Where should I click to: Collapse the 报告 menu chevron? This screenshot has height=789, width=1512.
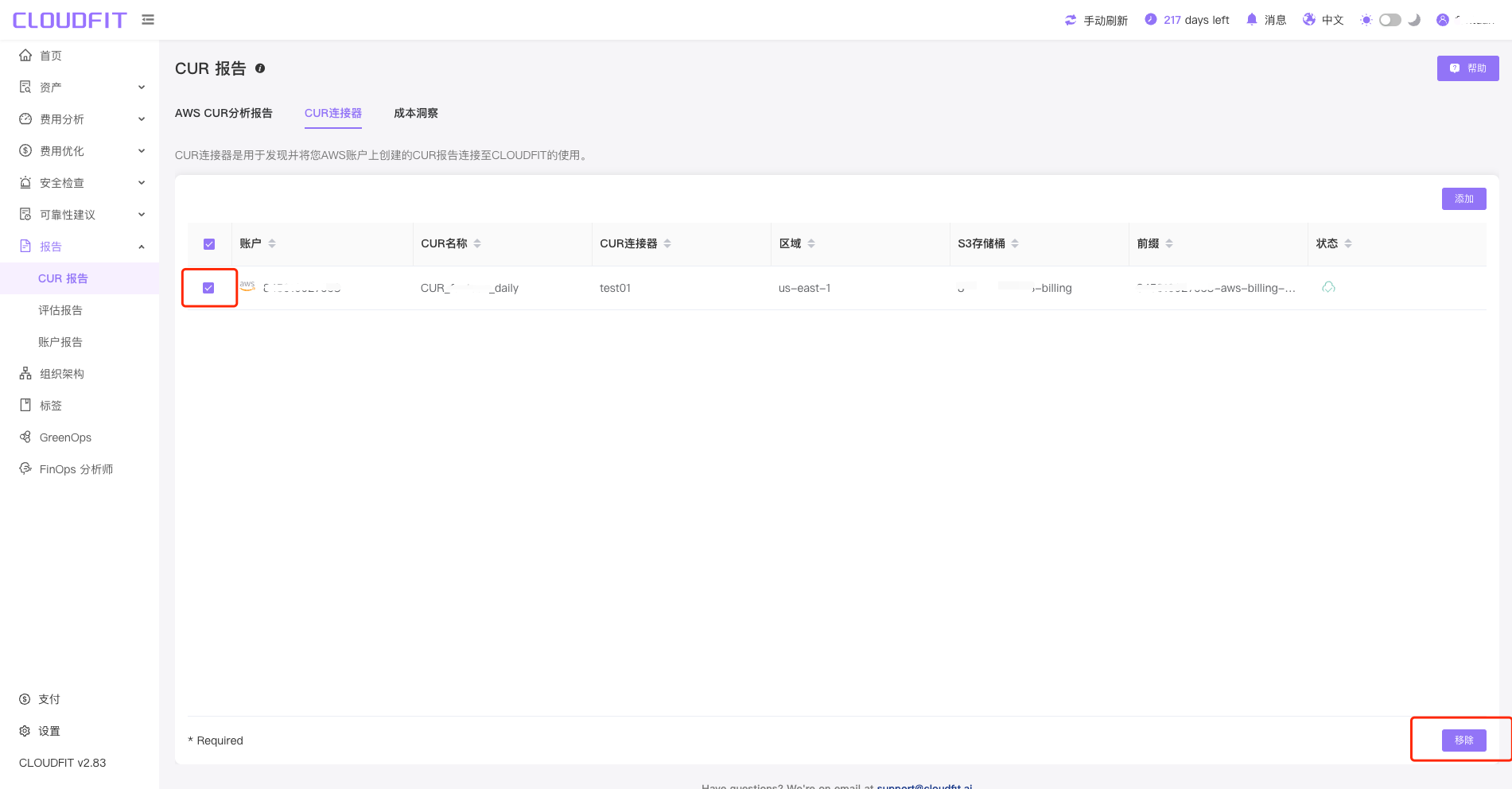coord(142,247)
